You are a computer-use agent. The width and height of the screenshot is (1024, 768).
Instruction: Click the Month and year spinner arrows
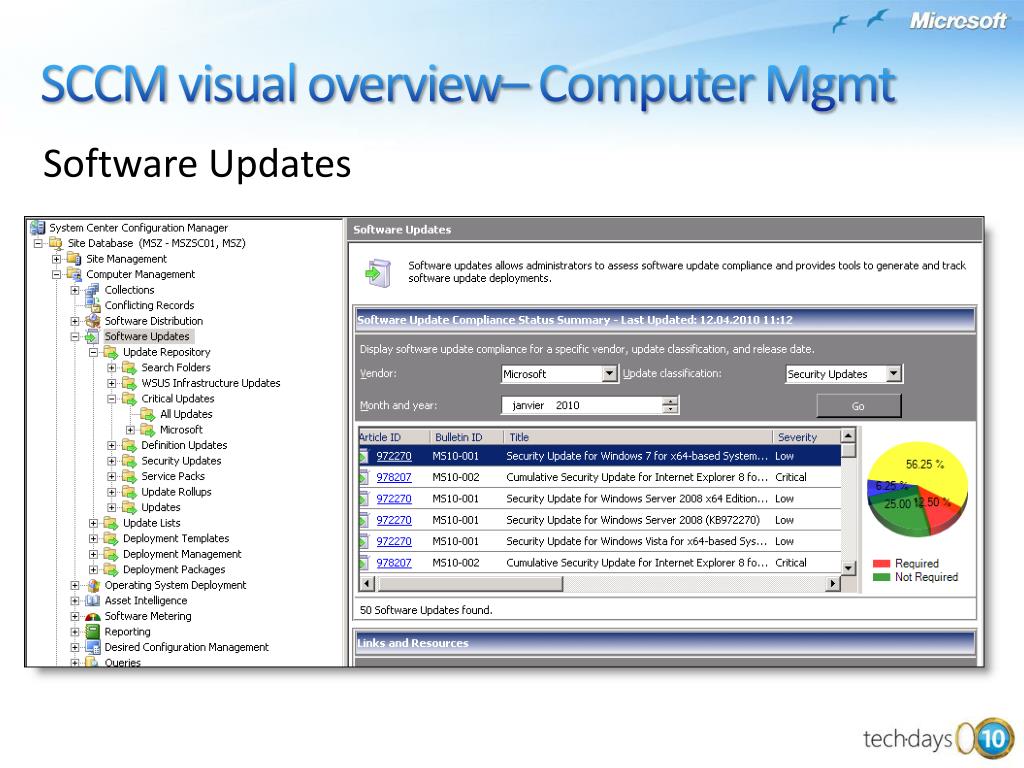[x=670, y=406]
